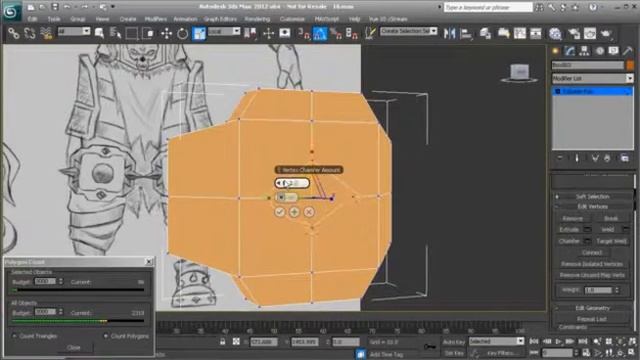Open the Create menu
Image resolution: width=640 pixels, height=360 pixels.
(128, 19)
